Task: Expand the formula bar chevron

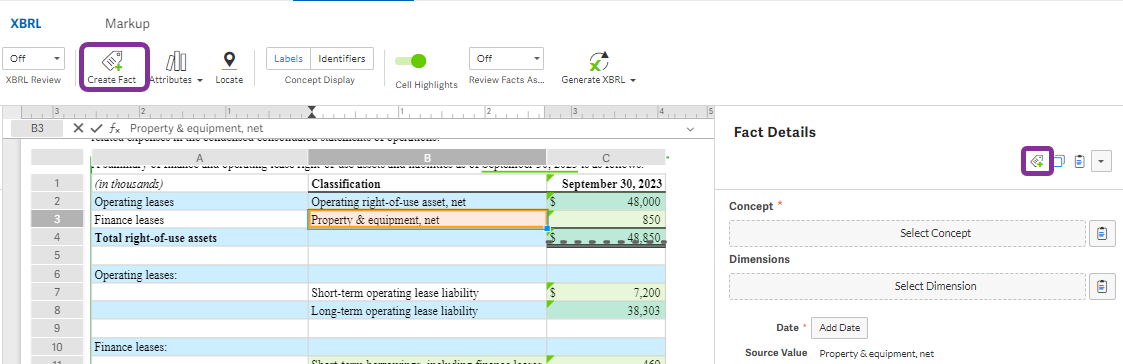Action: tap(690, 129)
